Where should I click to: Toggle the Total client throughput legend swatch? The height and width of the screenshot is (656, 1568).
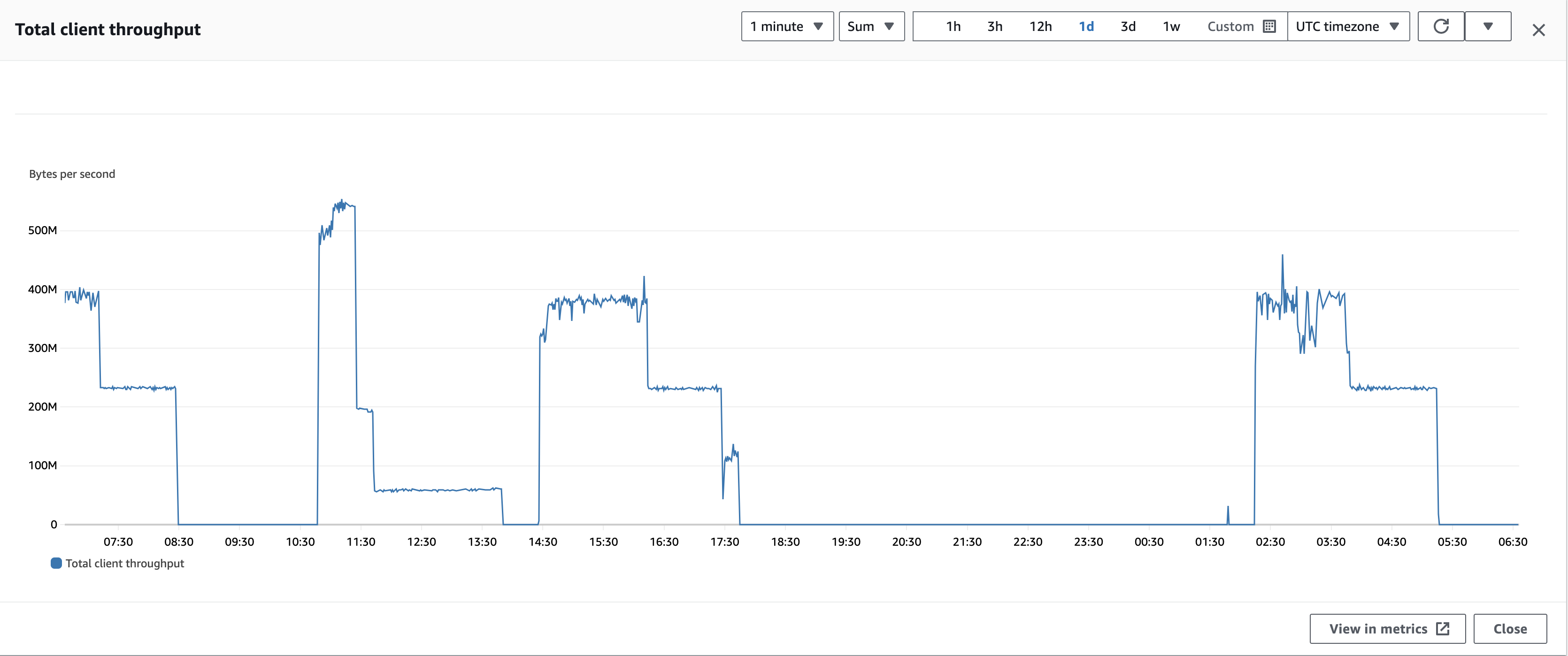56,563
